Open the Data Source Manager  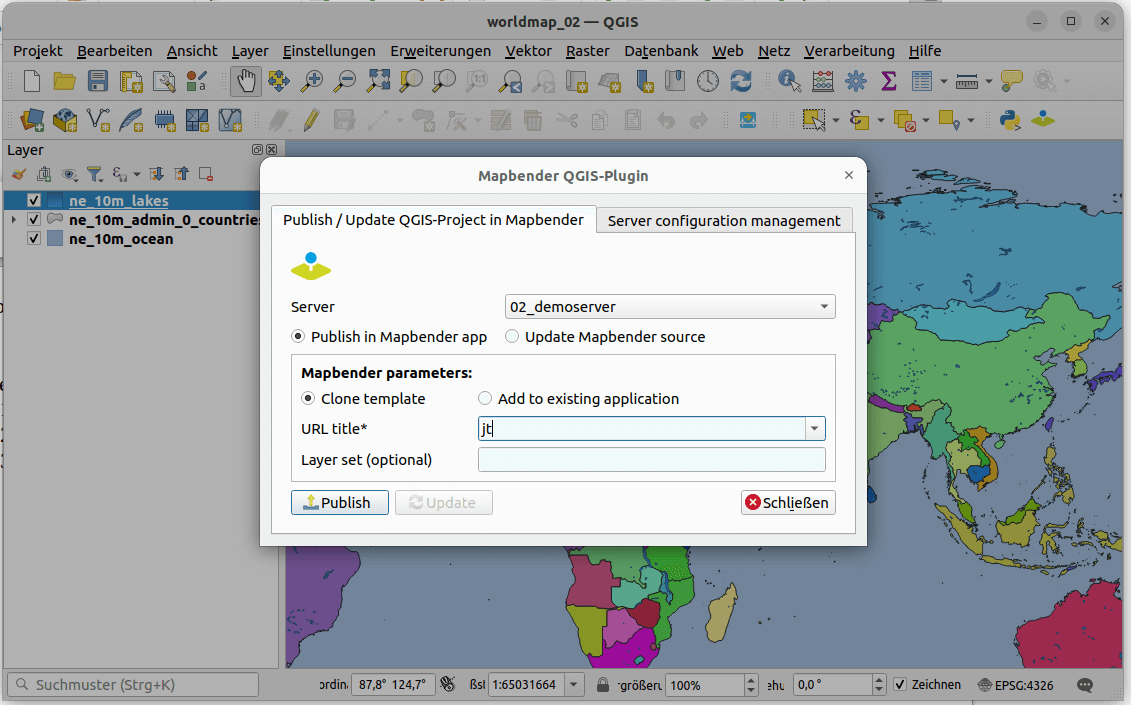(32, 120)
